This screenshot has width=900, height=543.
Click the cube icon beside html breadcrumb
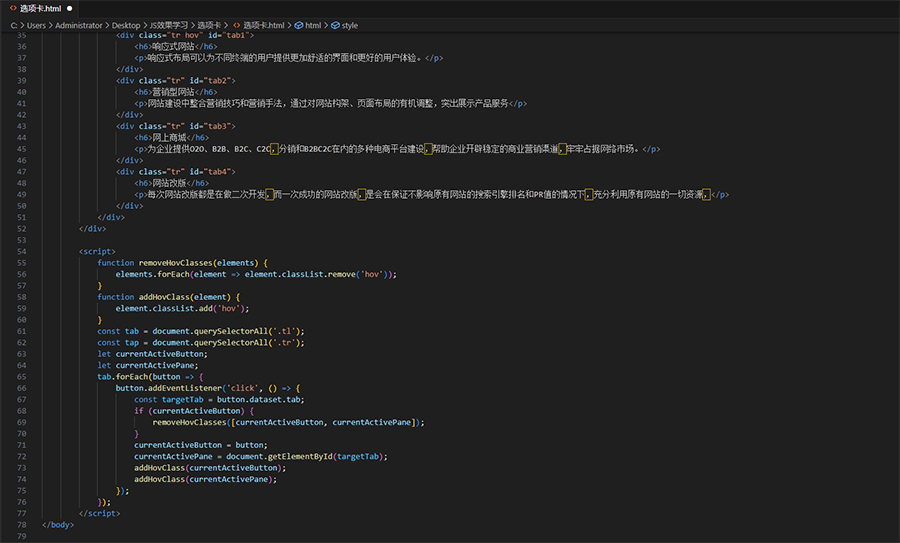point(298,25)
